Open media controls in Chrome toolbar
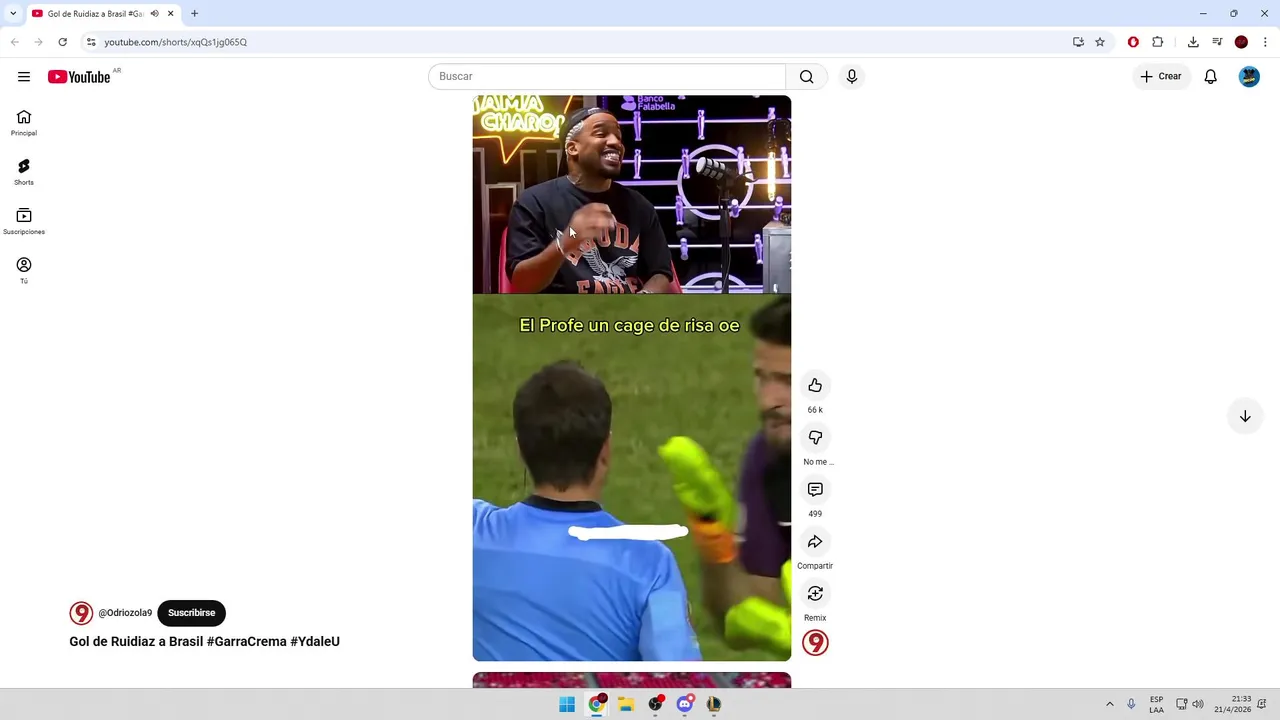The image size is (1280, 720). click(1217, 42)
